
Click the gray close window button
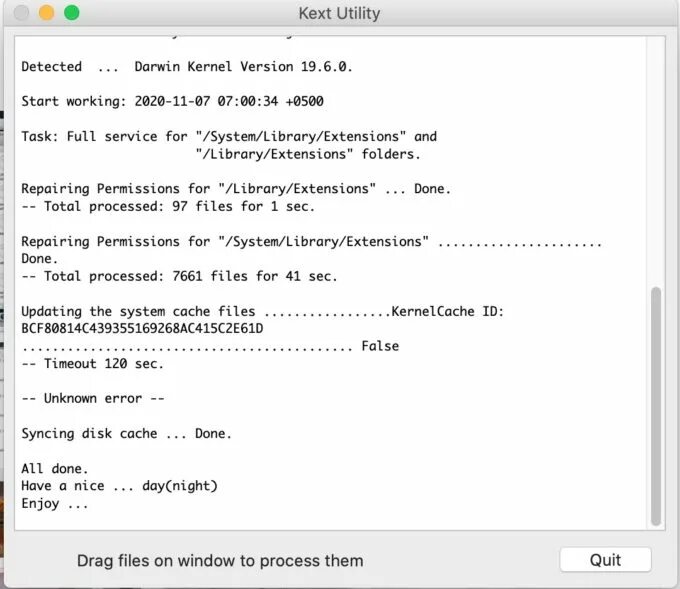point(21,14)
